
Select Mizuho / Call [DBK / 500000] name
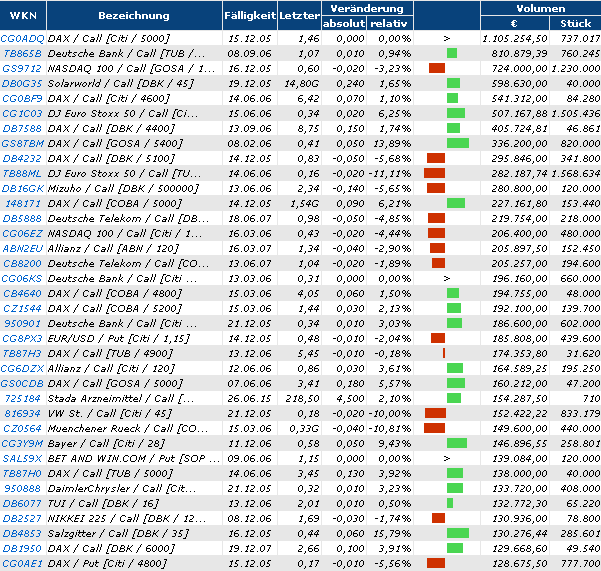click(123, 189)
